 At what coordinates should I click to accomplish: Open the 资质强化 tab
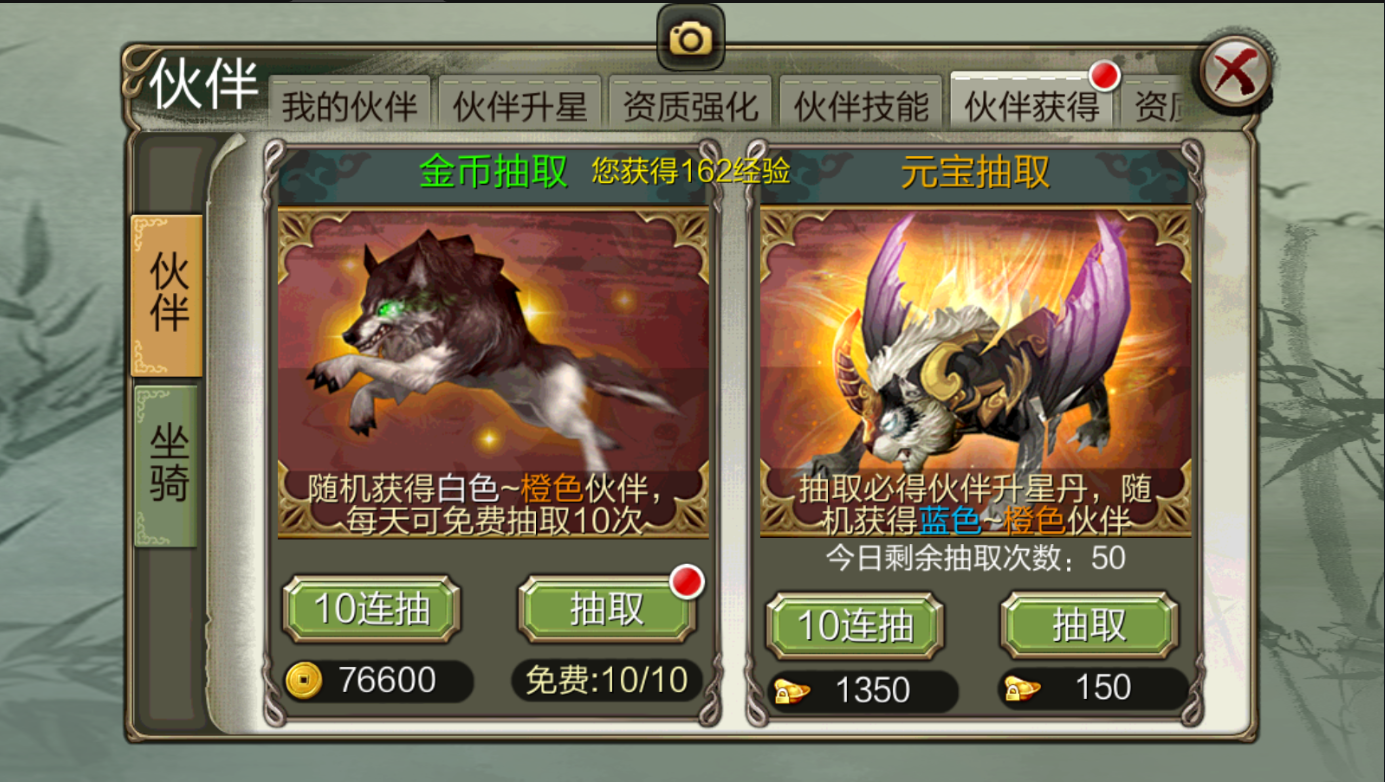690,105
